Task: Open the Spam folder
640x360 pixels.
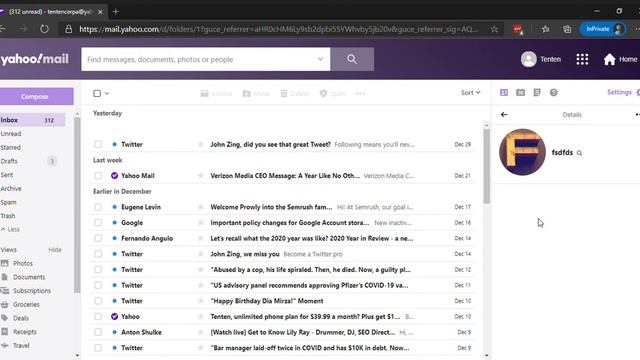Action: 9,202
